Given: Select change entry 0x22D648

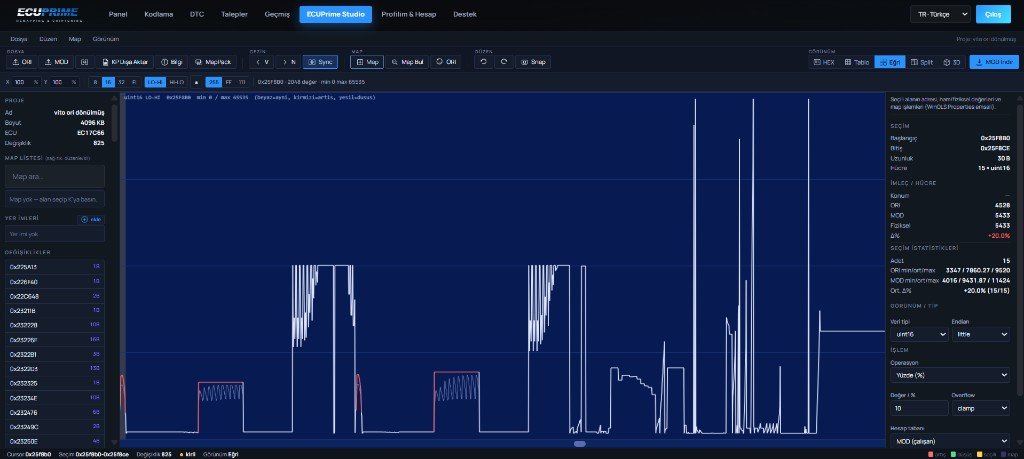Looking at the screenshot, I should click(55, 296).
